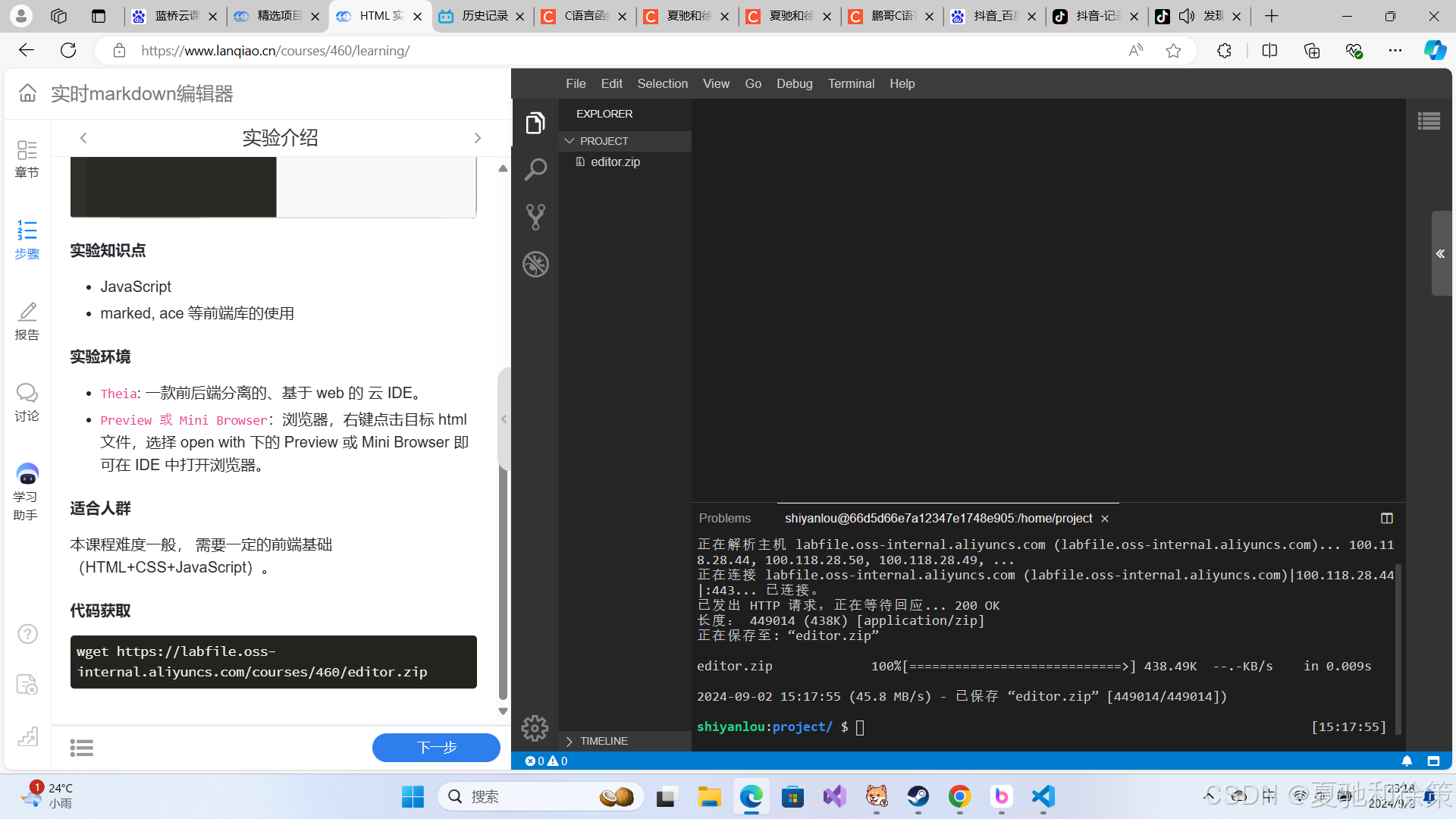Go to next section with right chevron
The width and height of the screenshot is (1456, 819).
tap(477, 138)
